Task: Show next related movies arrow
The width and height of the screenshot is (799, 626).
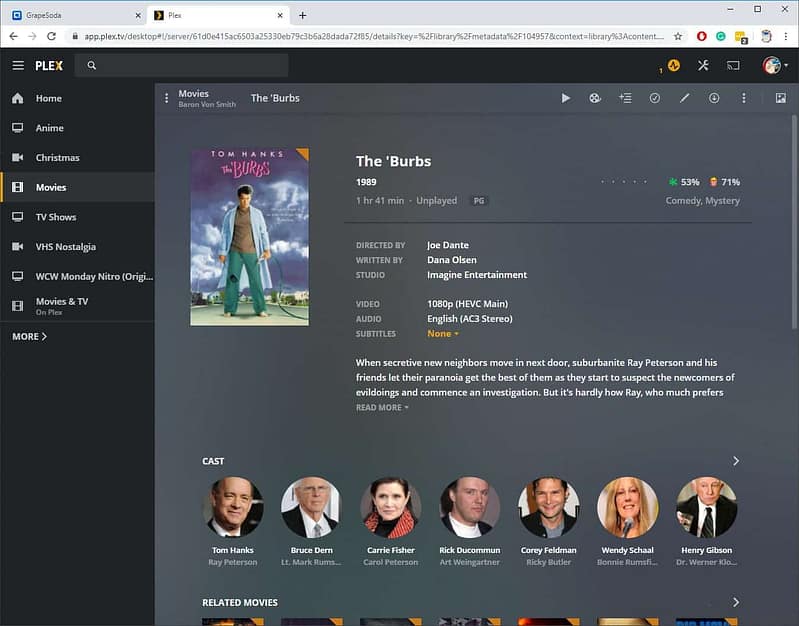Action: pyautogui.click(x=735, y=602)
